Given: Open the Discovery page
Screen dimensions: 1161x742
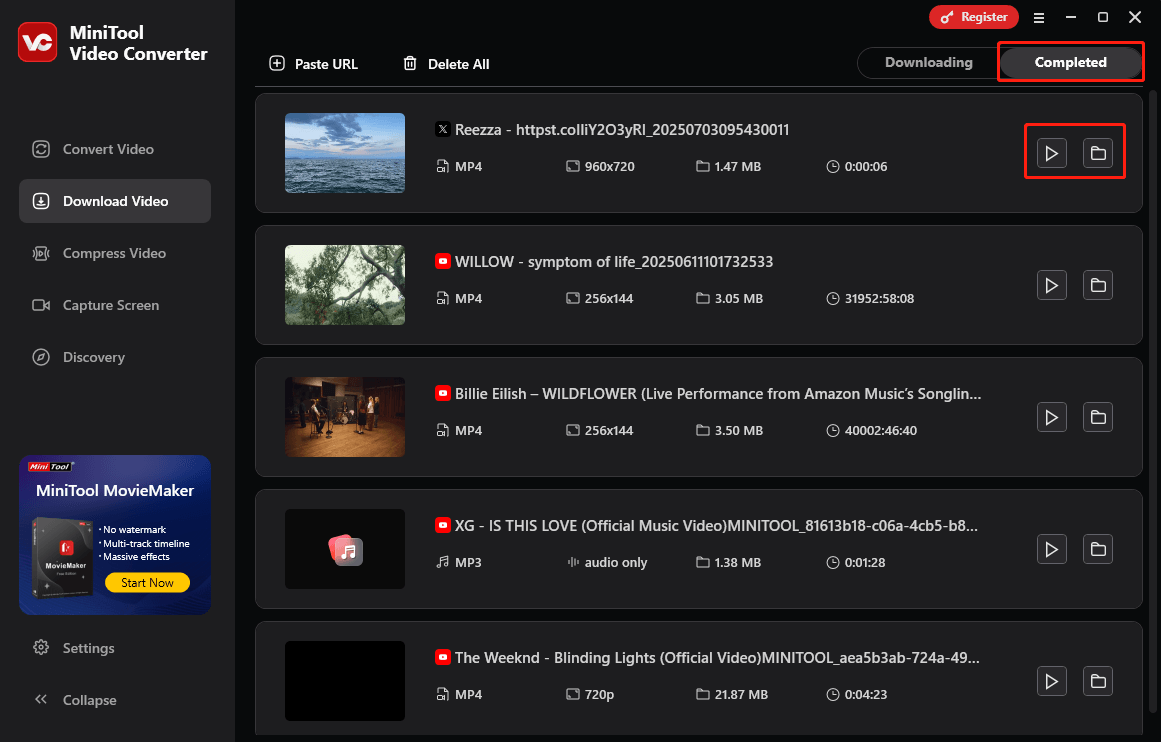Looking at the screenshot, I should click(115, 357).
